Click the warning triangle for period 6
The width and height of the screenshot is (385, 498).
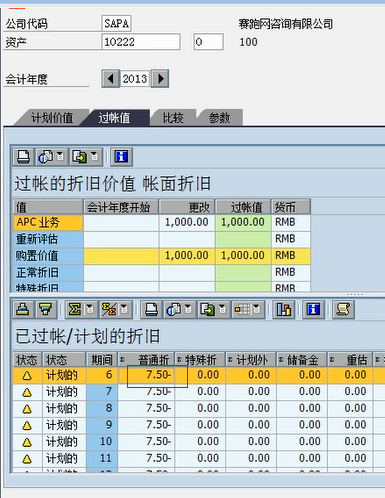(x=27, y=376)
